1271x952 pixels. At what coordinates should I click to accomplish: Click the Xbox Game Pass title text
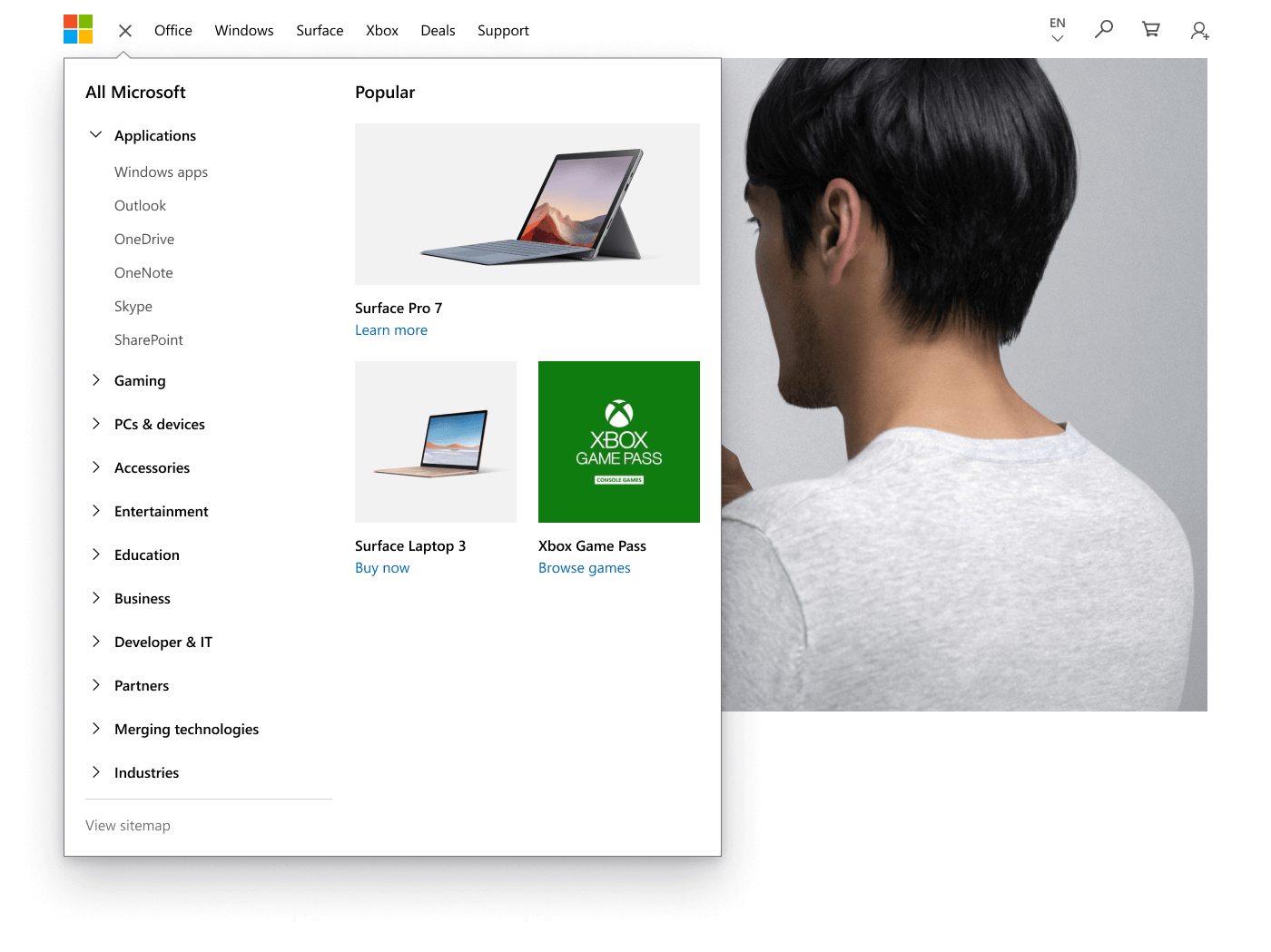click(x=592, y=546)
